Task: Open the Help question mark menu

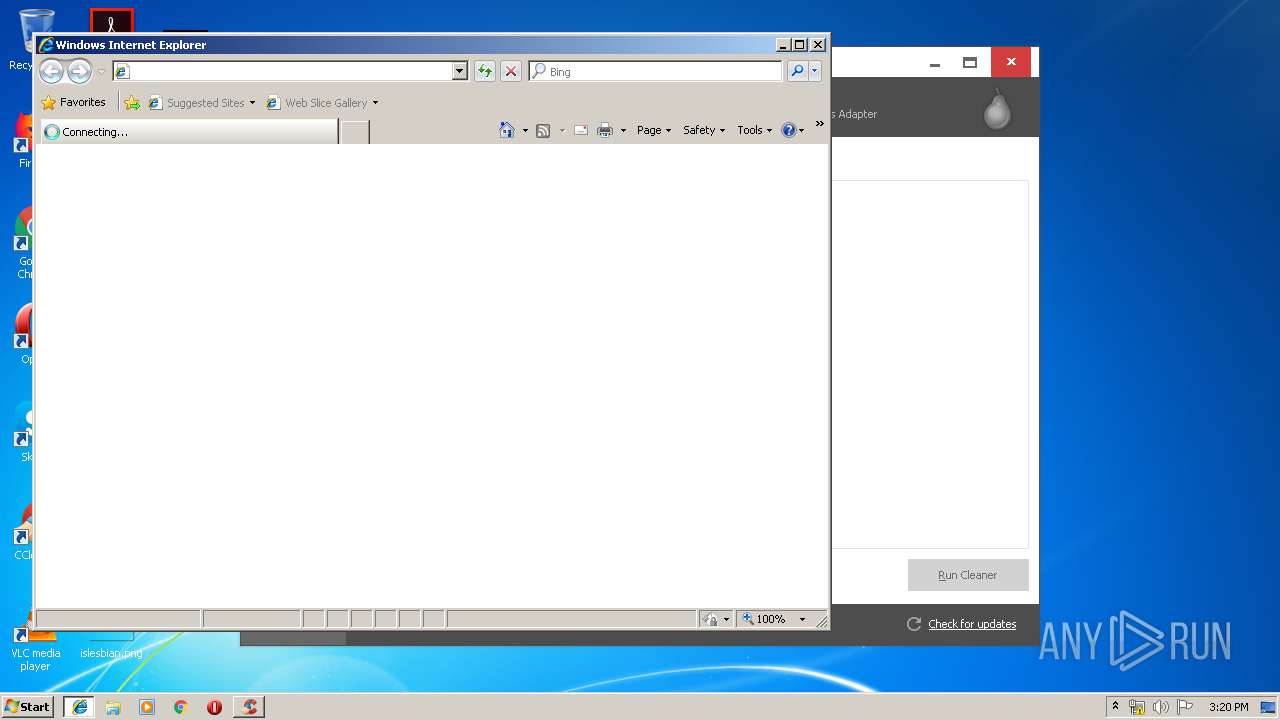Action: click(x=793, y=130)
